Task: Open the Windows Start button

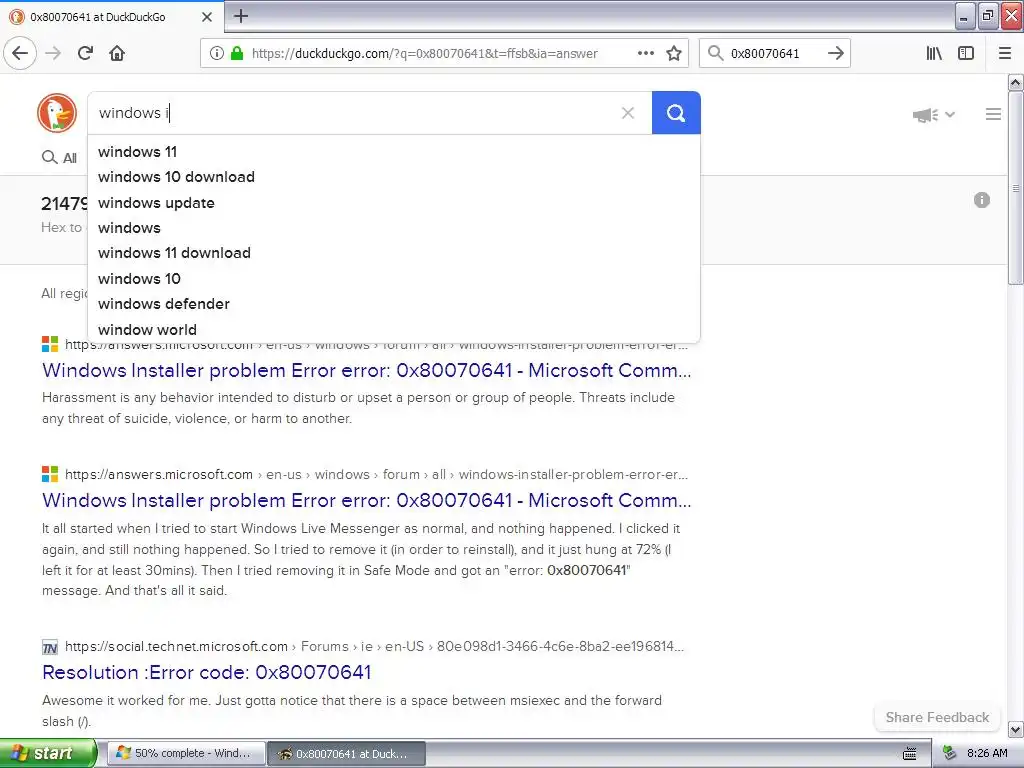Action: pyautogui.click(x=48, y=753)
